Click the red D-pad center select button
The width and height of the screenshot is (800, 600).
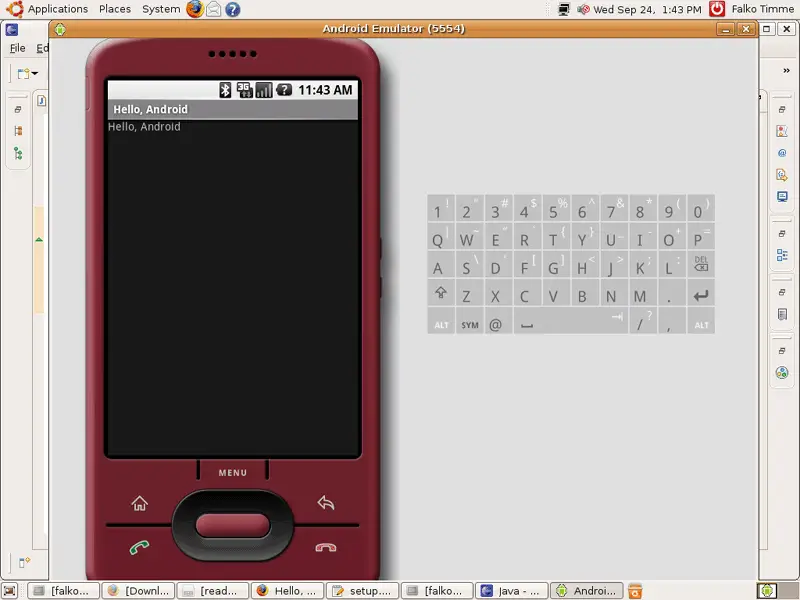[x=233, y=526]
